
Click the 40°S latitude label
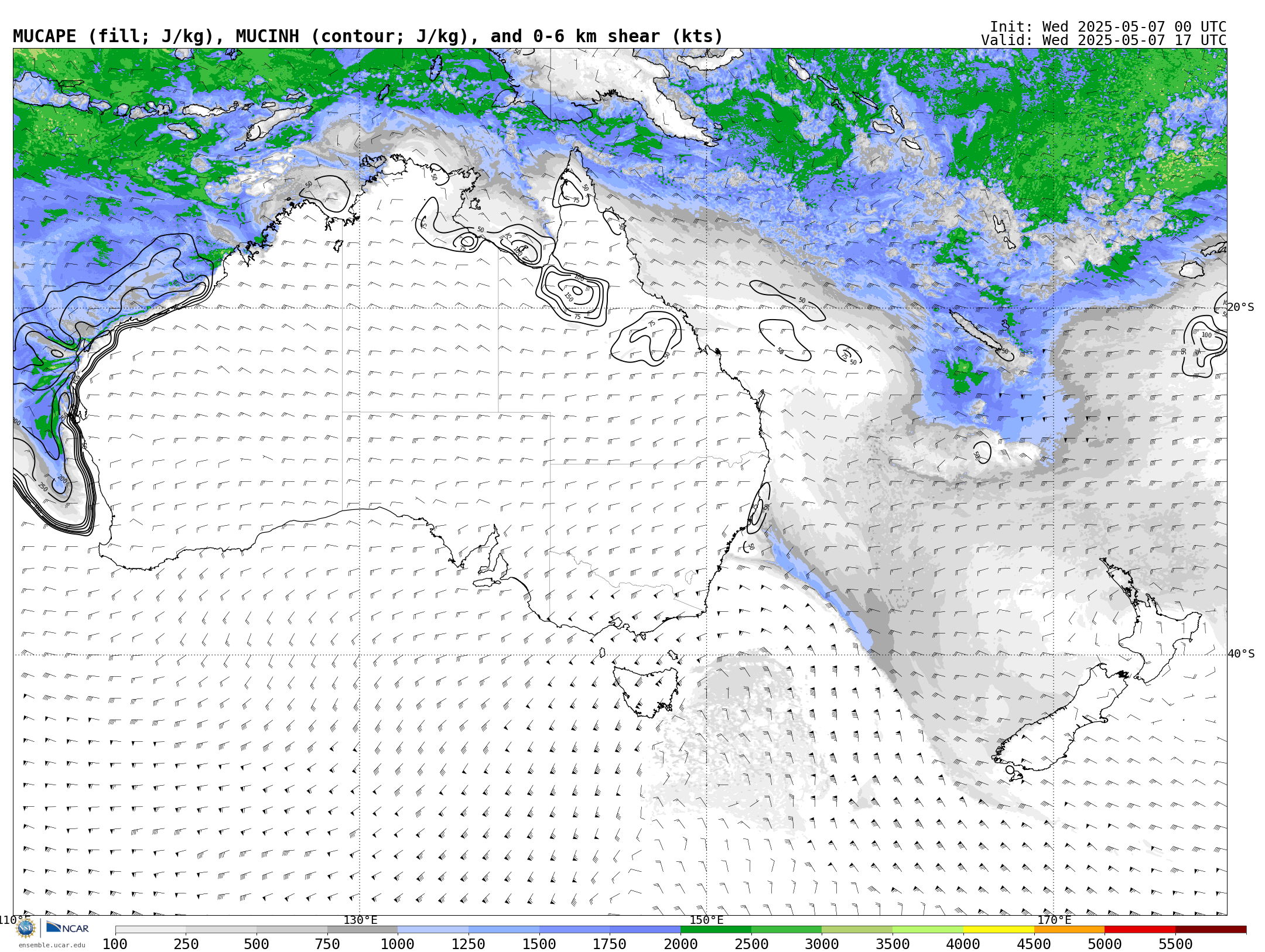point(1241,654)
